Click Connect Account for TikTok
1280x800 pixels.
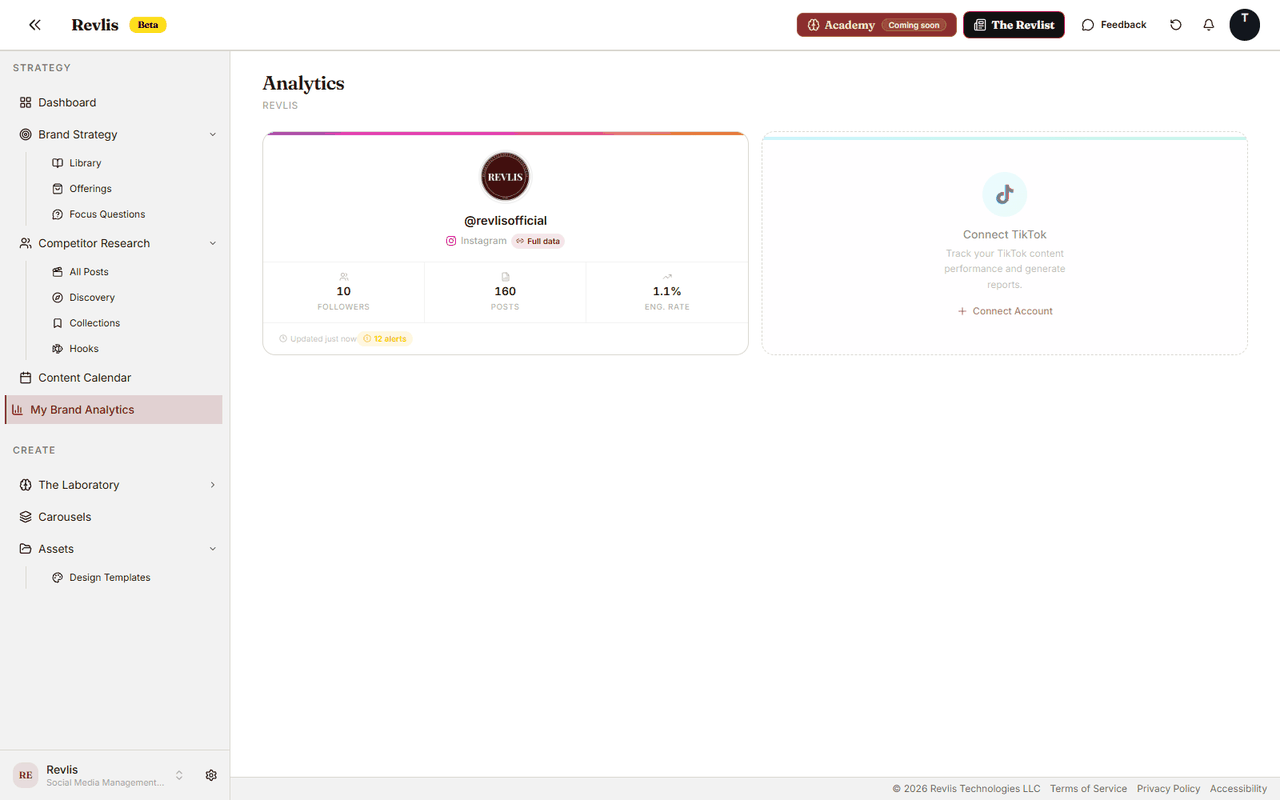[1005, 311]
